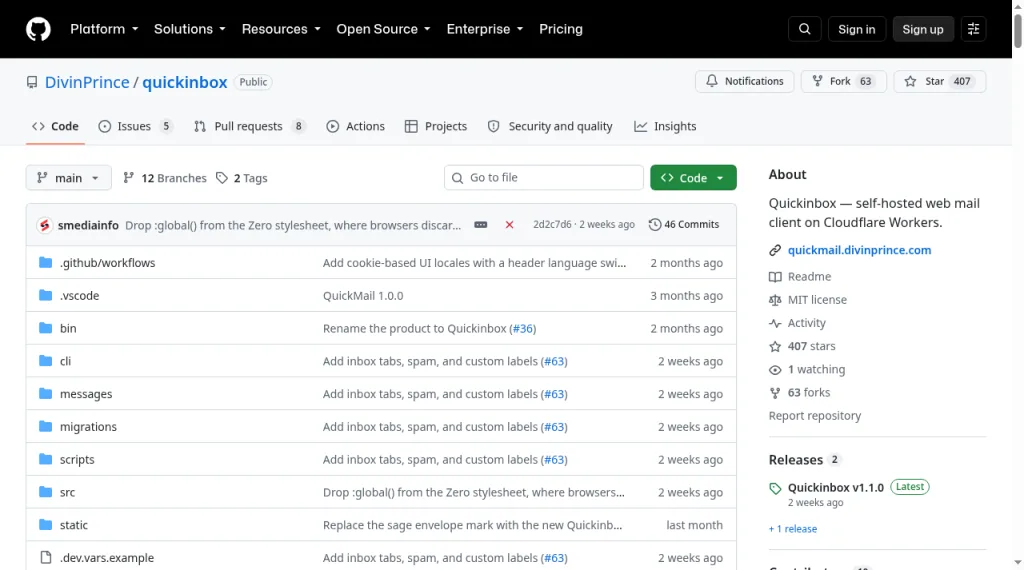
Task: Open the Releases heading link
Action: tap(795, 460)
